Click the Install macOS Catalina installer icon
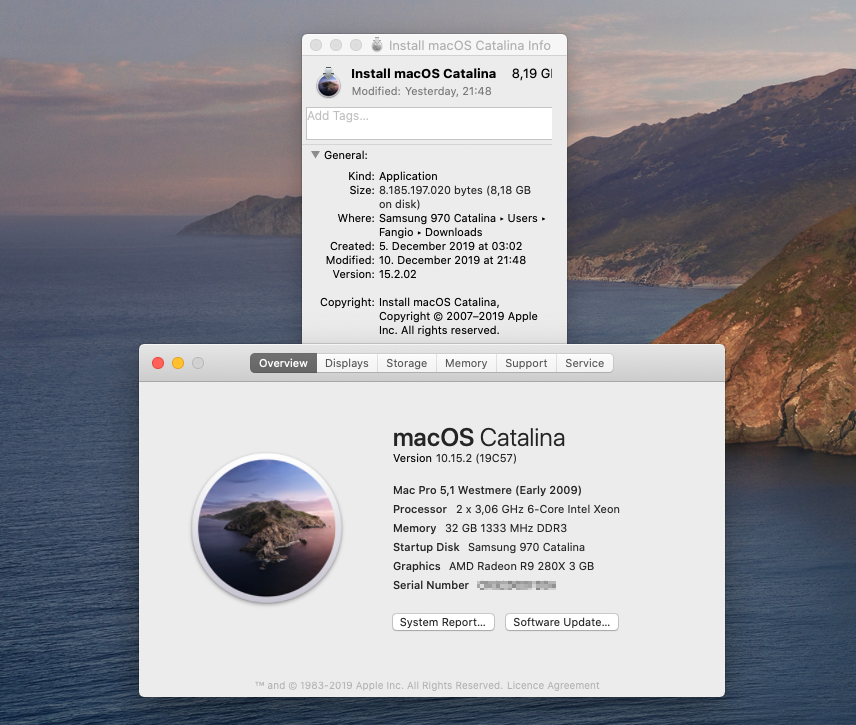This screenshot has height=725, width=856. (329, 82)
